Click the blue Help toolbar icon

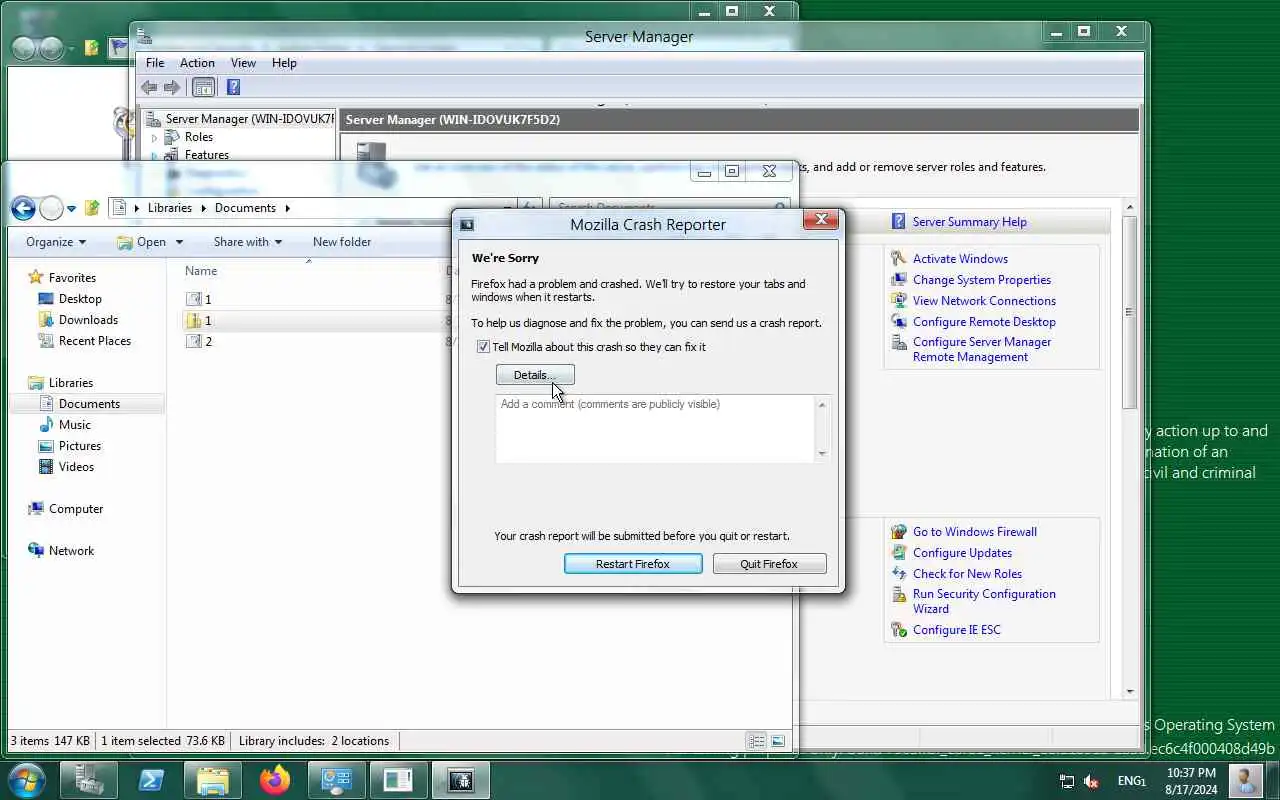tap(233, 88)
